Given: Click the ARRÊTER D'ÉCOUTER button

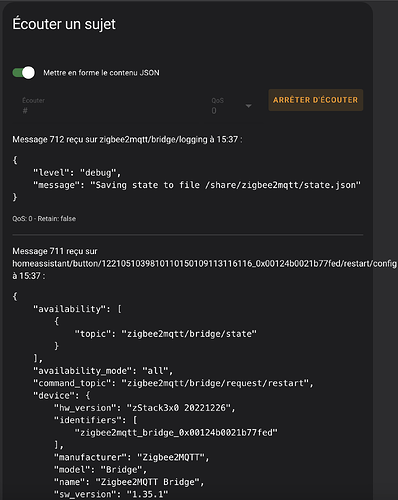Looking at the screenshot, I should [316, 100].
